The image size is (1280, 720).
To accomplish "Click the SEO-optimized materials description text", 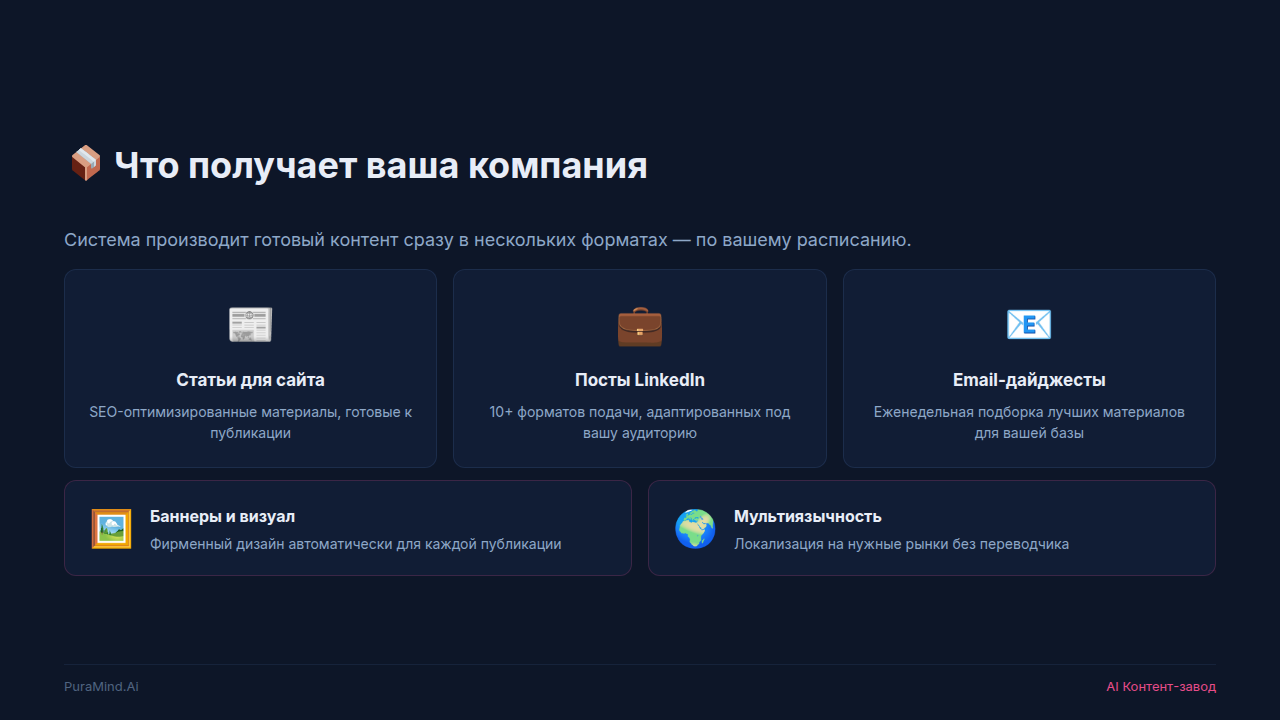I will [250, 422].
